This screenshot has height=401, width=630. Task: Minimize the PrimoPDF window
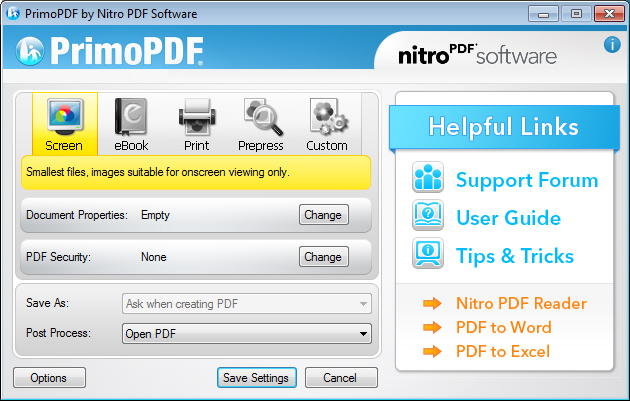(543, 14)
